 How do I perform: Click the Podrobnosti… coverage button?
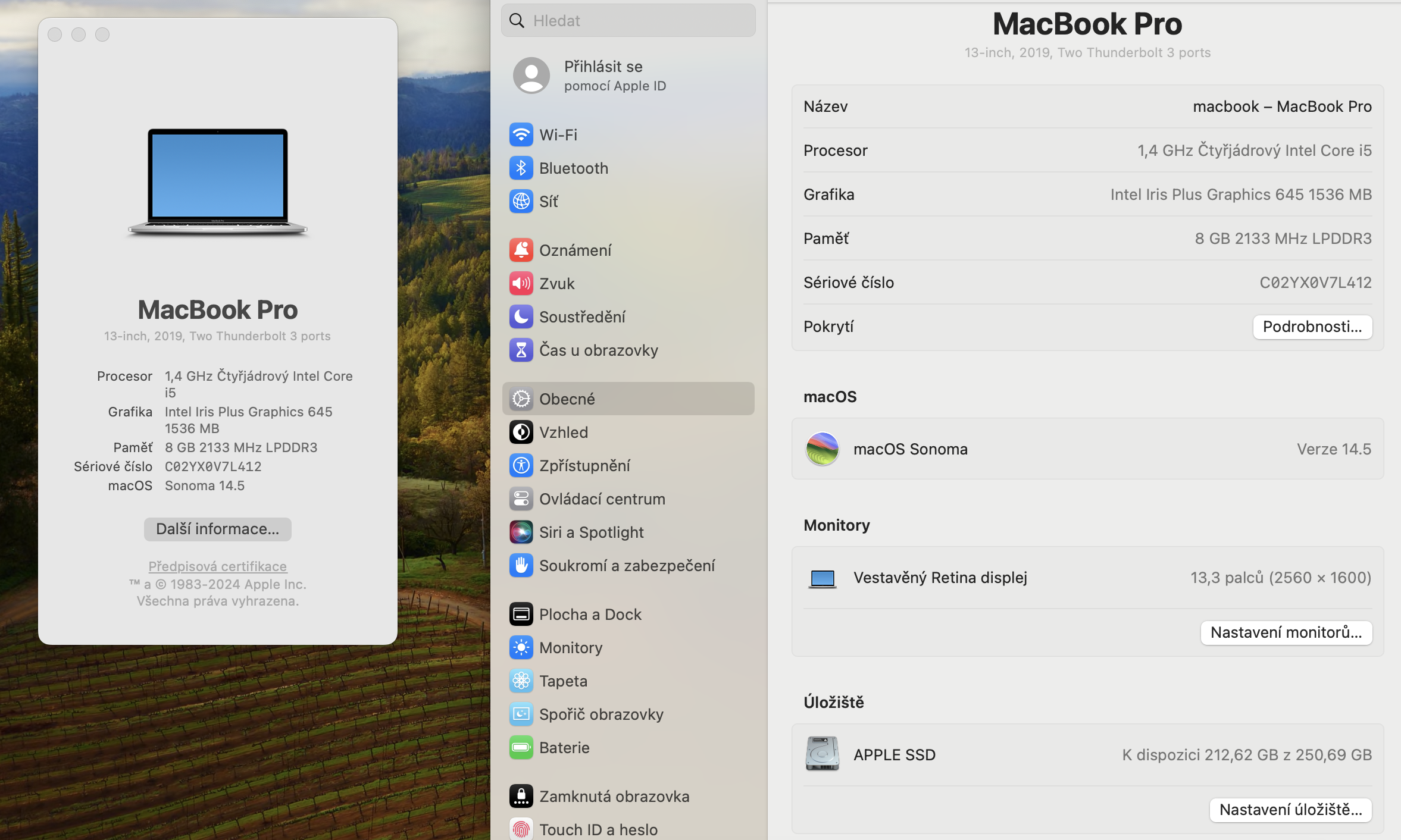1312,327
